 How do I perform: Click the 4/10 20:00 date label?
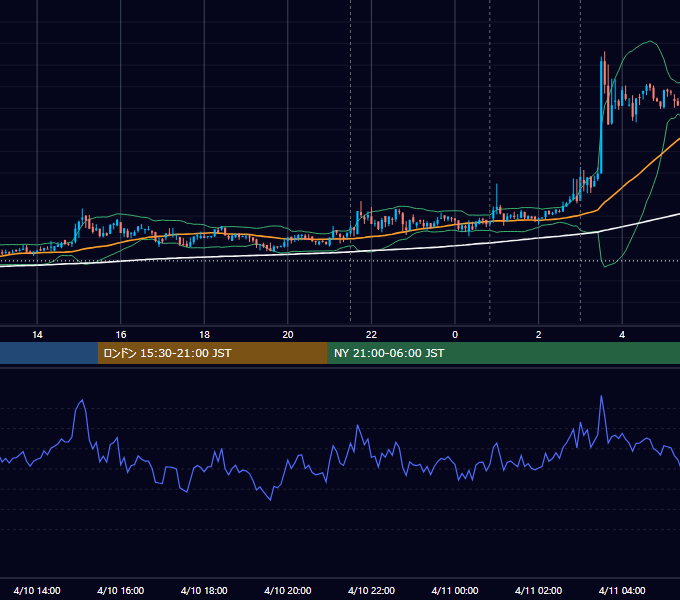(x=288, y=590)
